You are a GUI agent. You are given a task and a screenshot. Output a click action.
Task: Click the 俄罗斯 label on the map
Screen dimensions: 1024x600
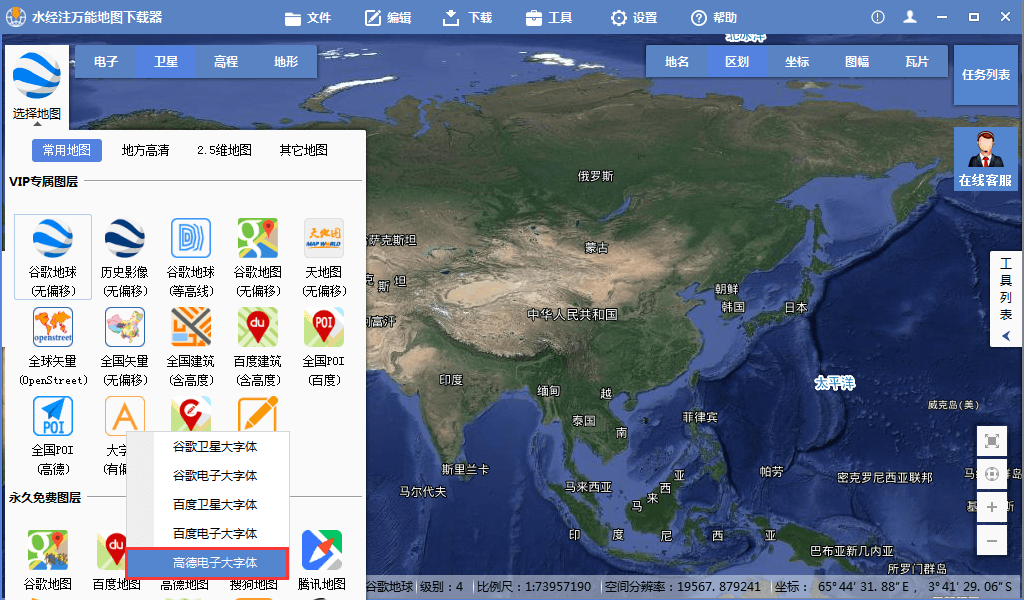(596, 176)
